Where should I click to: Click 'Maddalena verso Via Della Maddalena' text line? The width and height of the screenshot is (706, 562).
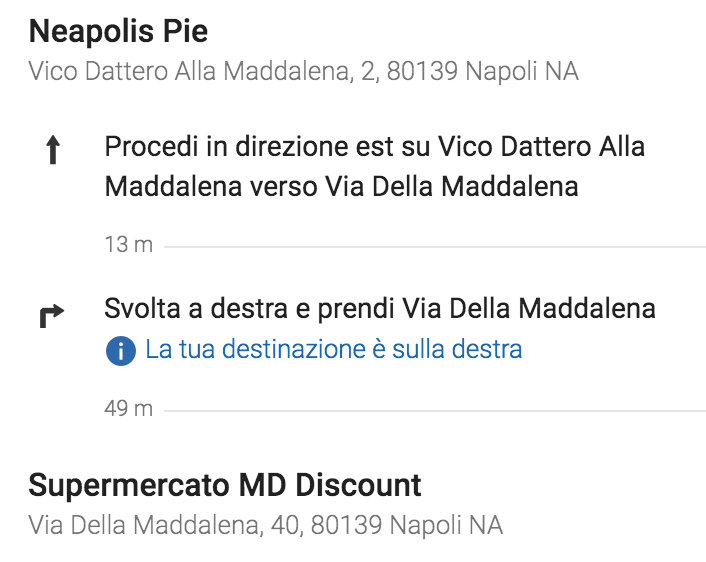[341, 186]
